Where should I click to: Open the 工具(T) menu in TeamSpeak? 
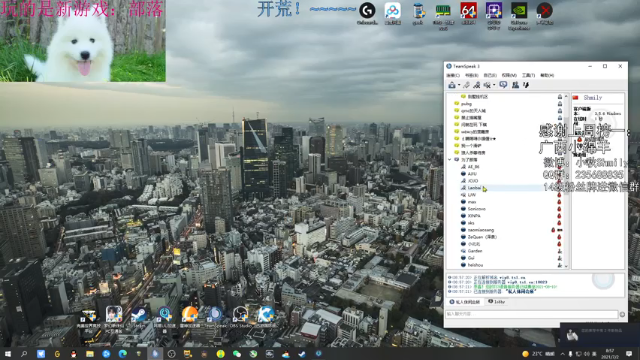[x=528, y=75]
